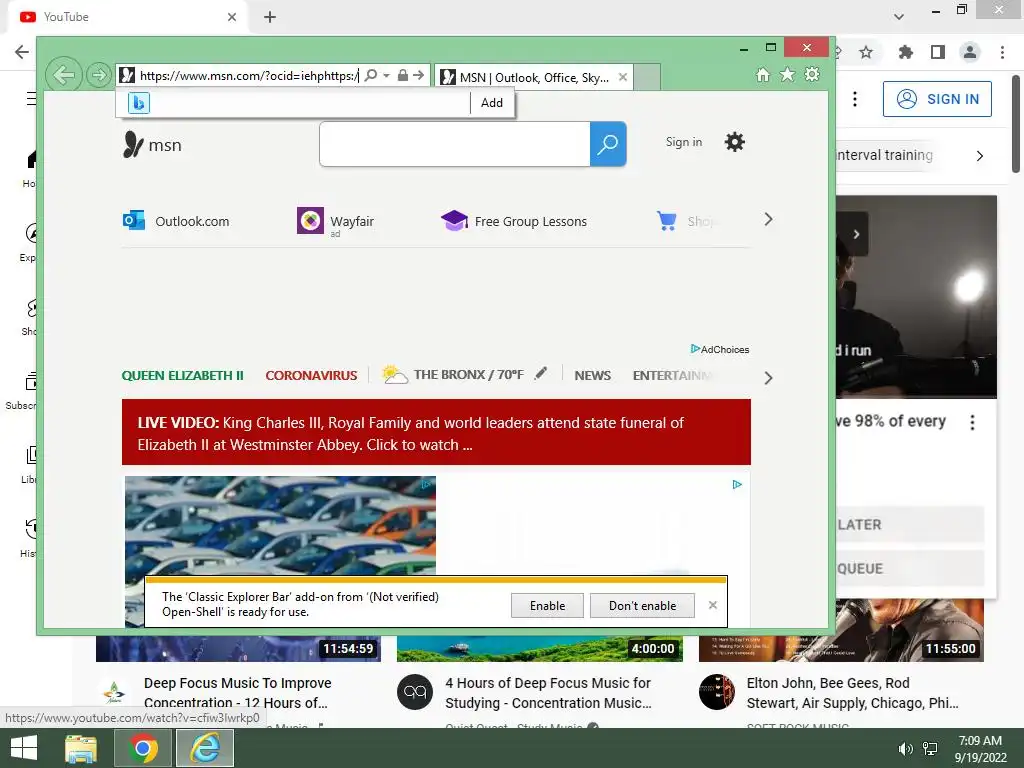The image size is (1024, 768).
Task: Select the YouTube tab in Chrome
Action: (128, 17)
